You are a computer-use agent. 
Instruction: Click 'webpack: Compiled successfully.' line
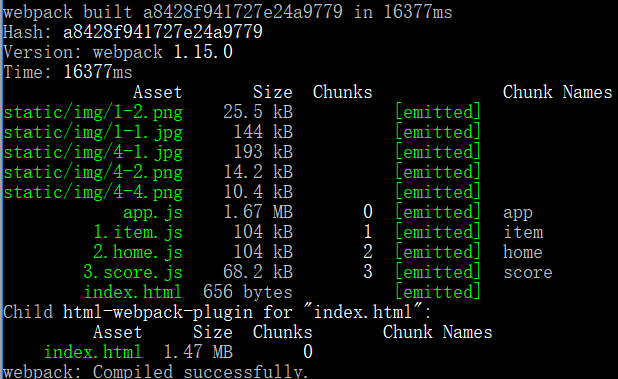[x=155, y=372]
